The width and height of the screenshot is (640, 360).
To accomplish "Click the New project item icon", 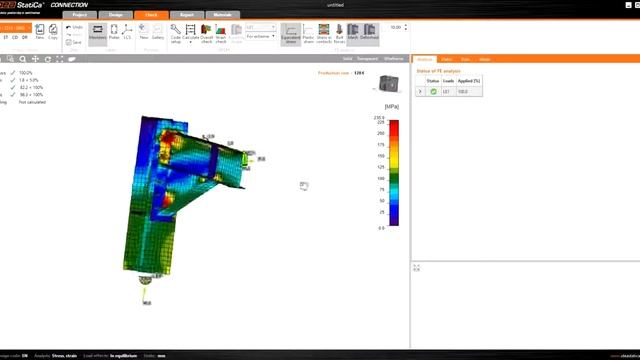I will tap(40, 32).
